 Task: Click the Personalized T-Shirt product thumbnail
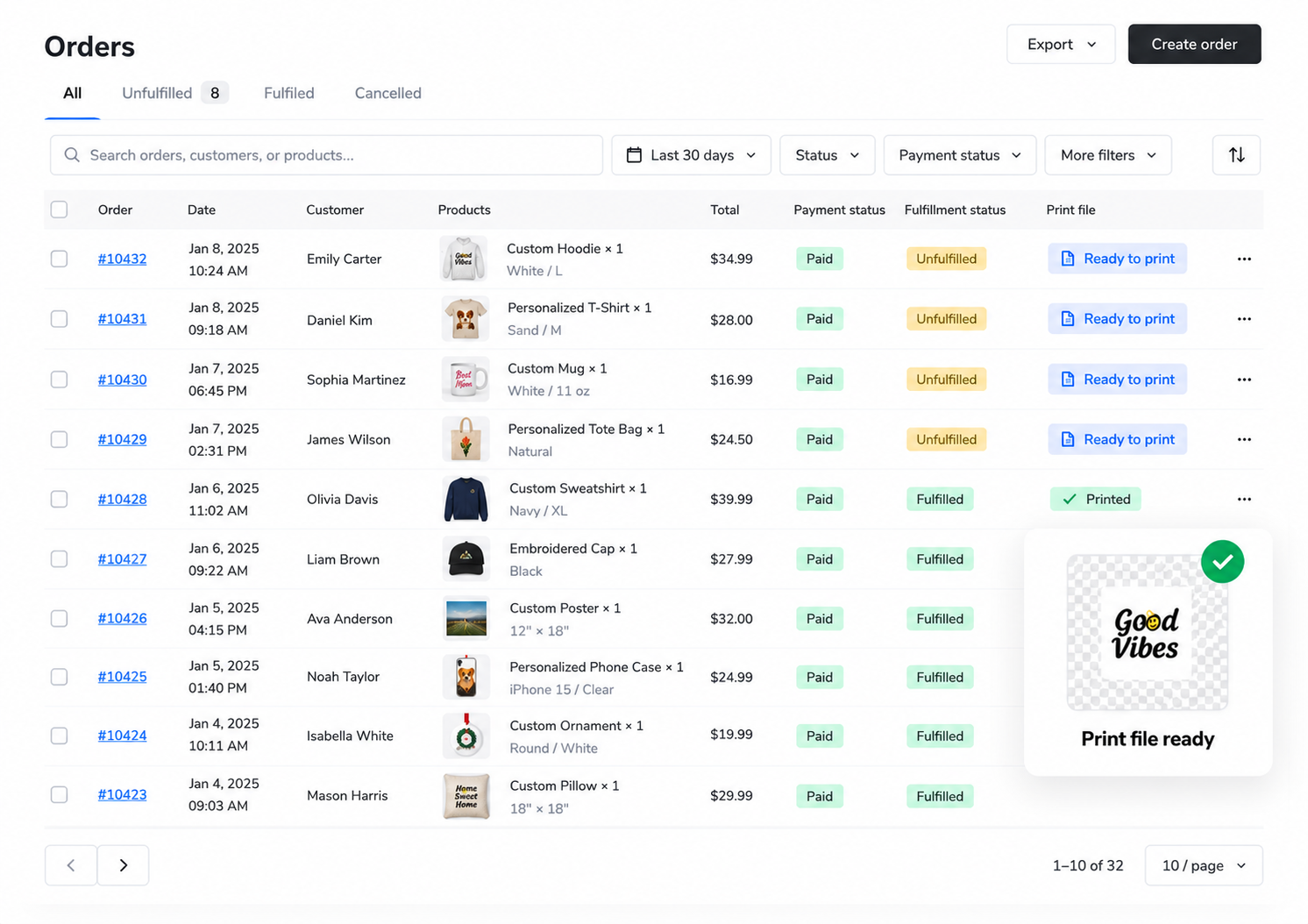coord(466,319)
